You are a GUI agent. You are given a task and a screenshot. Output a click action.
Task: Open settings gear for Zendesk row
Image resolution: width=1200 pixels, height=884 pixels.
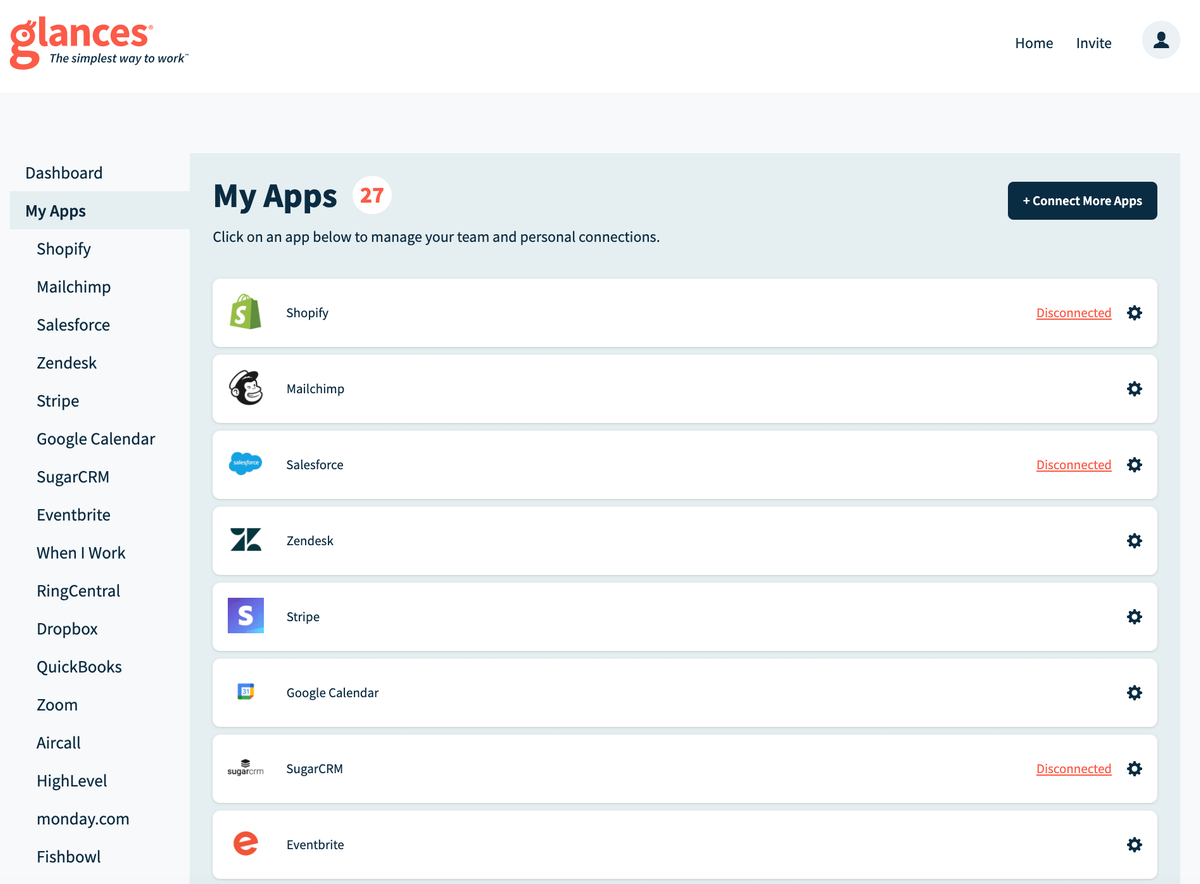click(1134, 541)
